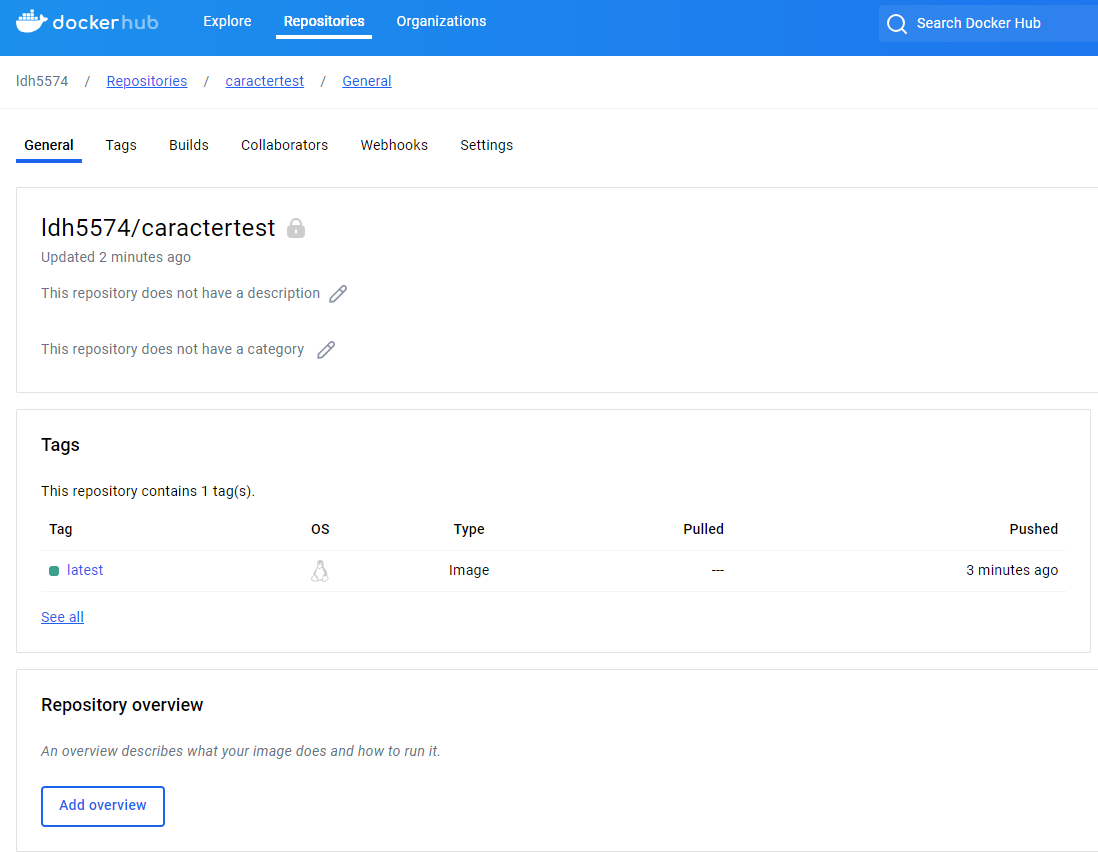Switch to the Tags tab
This screenshot has height=853, width=1098.
(121, 145)
